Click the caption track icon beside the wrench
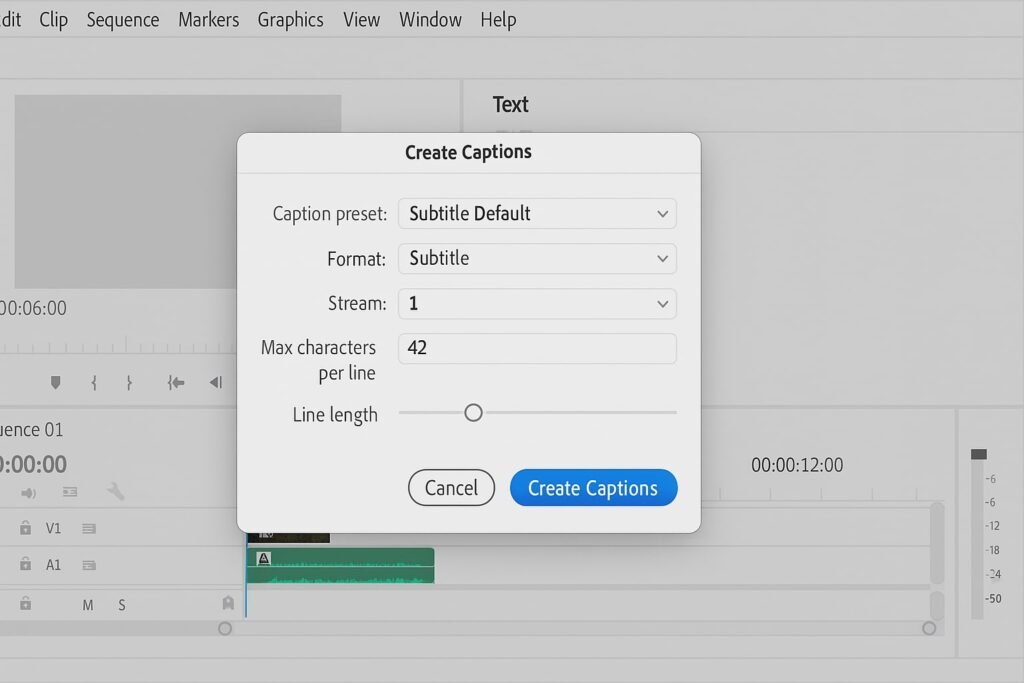Image resolution: width=1024 pixels, height=683 pixels. [70, 492]
